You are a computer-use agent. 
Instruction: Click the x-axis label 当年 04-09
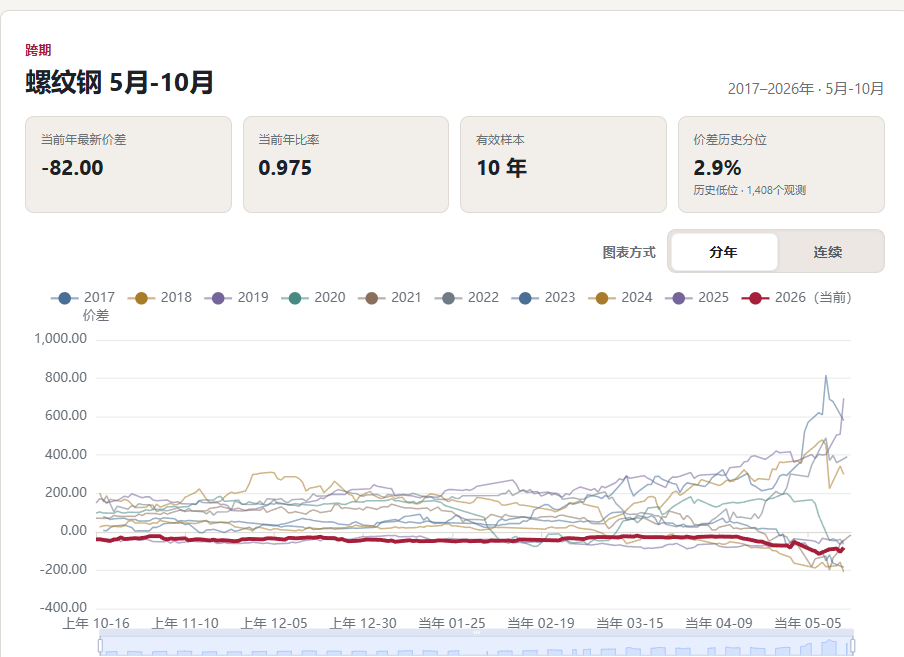click(x=719, y=624)
